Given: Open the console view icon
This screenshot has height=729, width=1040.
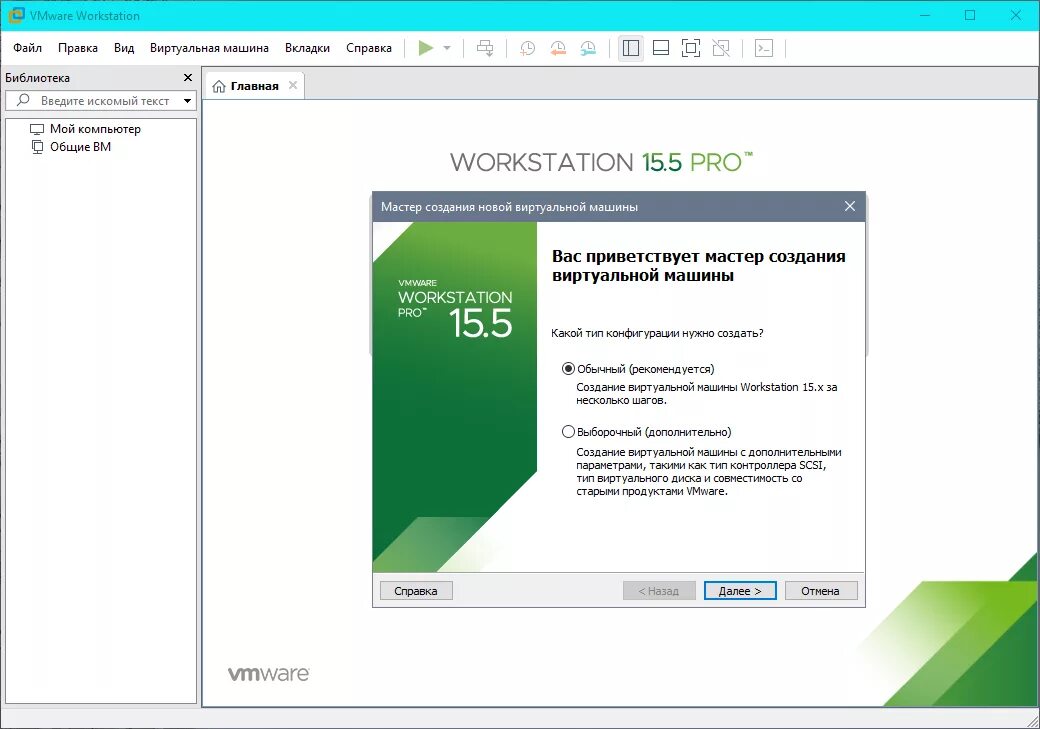Looking at the screenshot, I should point(764,48).
